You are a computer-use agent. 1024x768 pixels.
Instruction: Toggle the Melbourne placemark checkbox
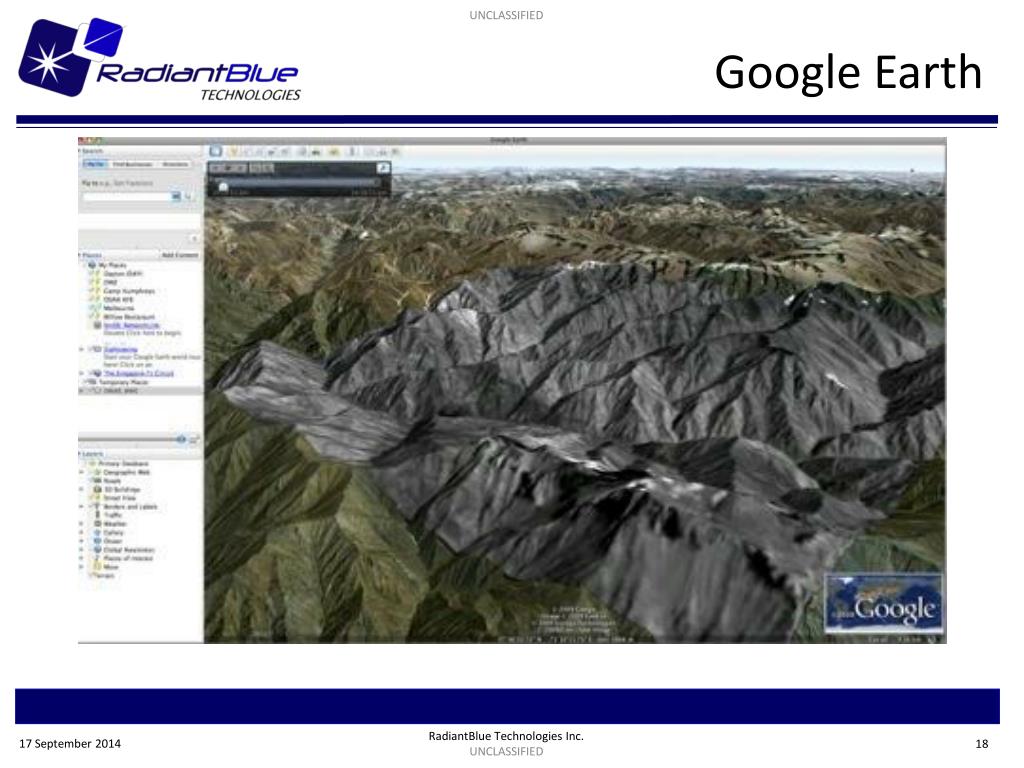(x=92, y=308)
